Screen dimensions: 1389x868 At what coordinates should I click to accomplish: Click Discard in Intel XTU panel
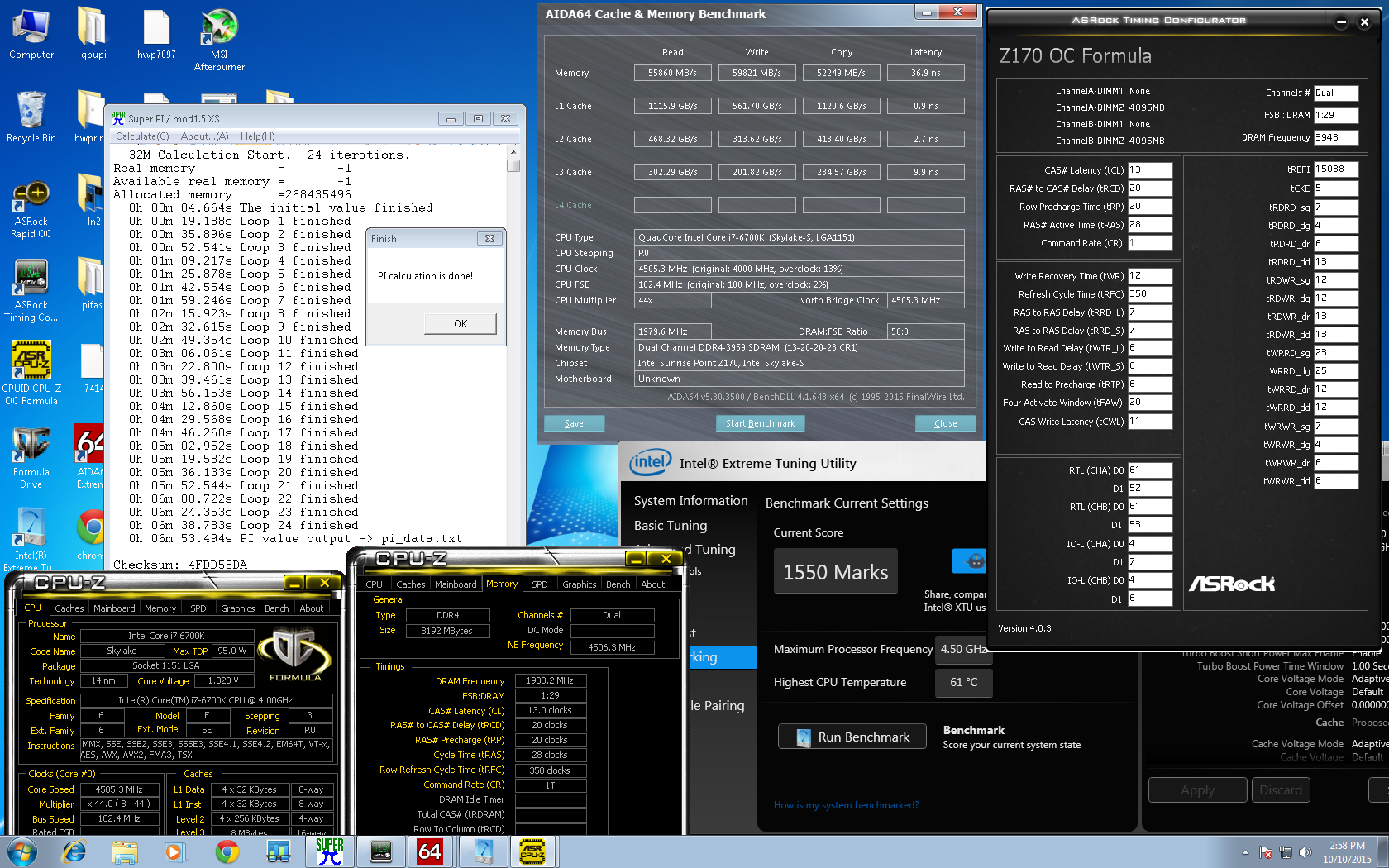[1281, 790]
